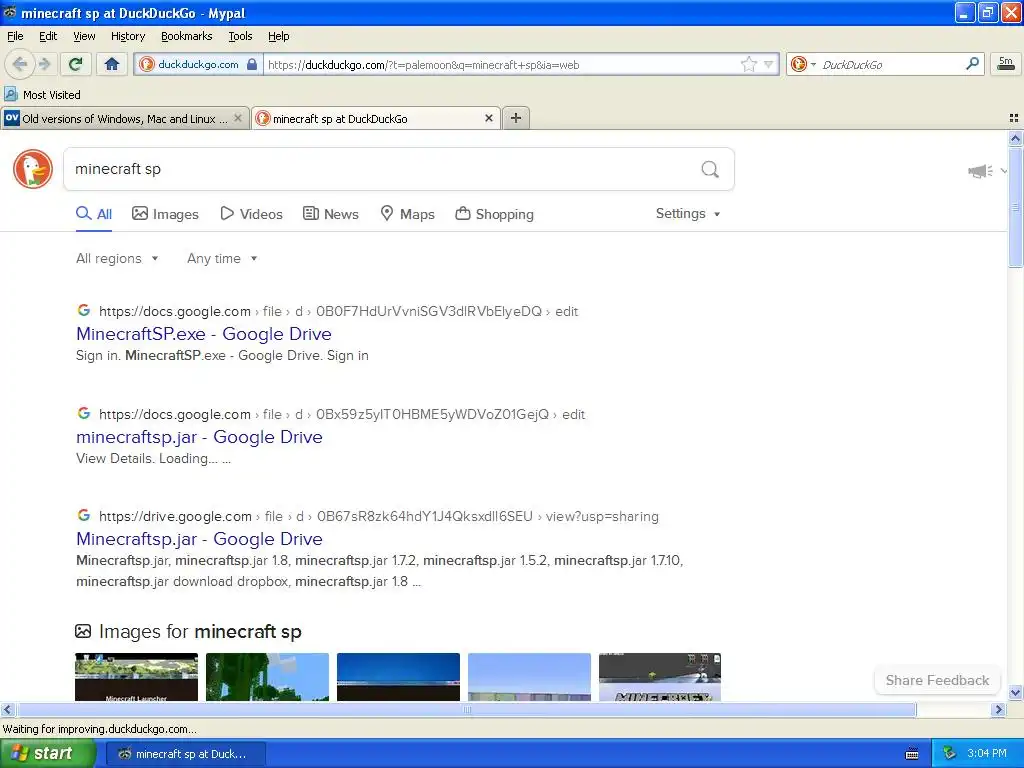Image resolution: width=1024 pixels, height=768 pixels.
Task: Open the All regions filter
Action: [x=118, y=258]
